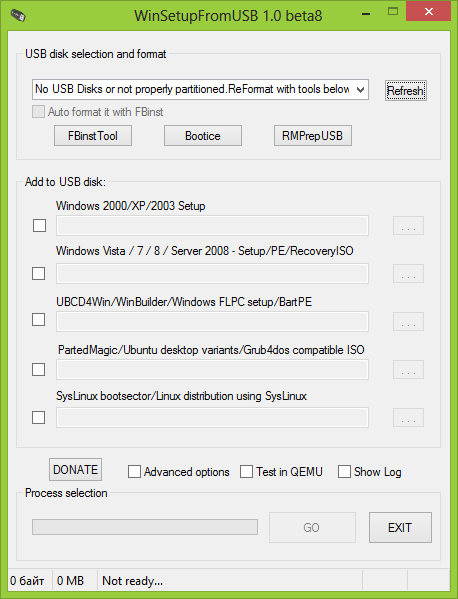Click the SysLinux source path field
This screenshot has width=458, height=599.
(x=212, y=418)
